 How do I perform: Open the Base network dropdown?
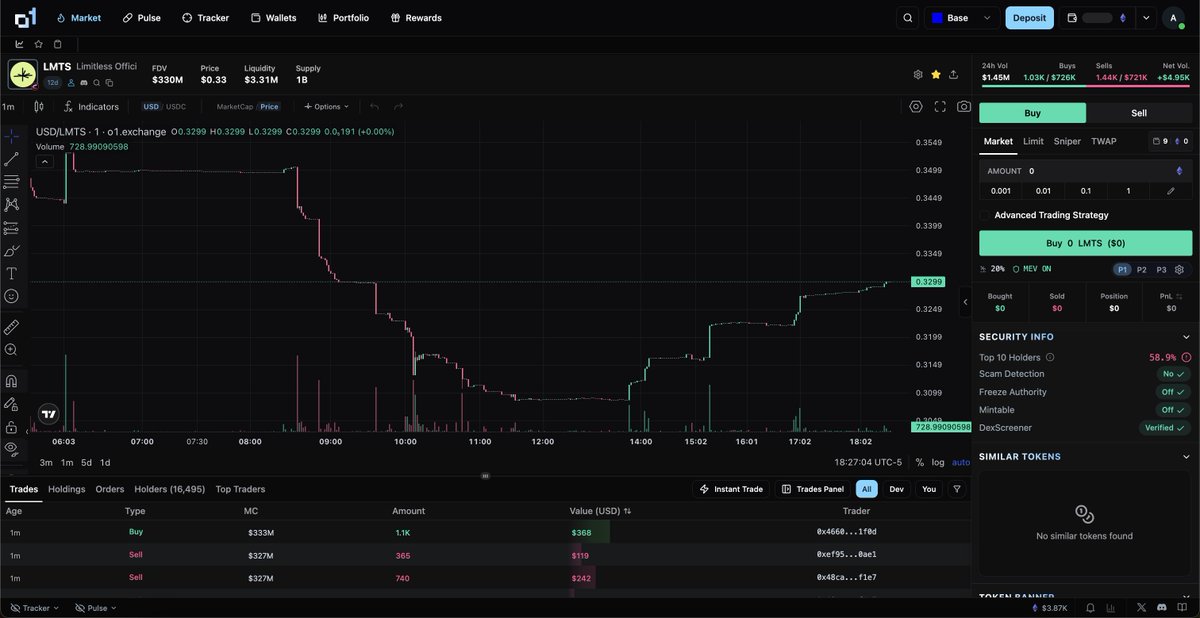coord(960,17)
